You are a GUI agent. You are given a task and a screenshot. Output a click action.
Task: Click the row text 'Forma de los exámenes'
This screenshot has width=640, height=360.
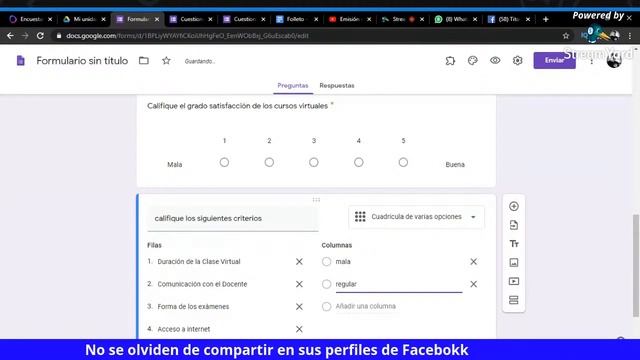coord(193,307)
